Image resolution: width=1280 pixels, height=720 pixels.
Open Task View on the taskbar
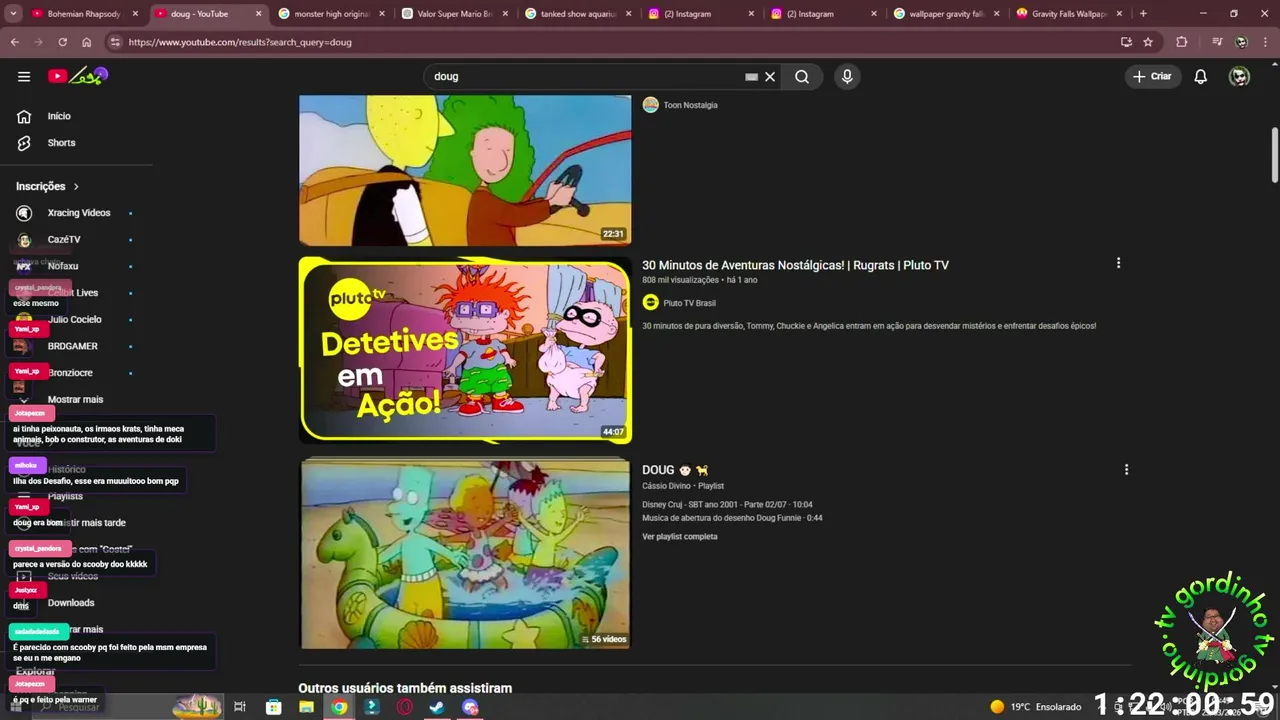(x=240, y=707)
